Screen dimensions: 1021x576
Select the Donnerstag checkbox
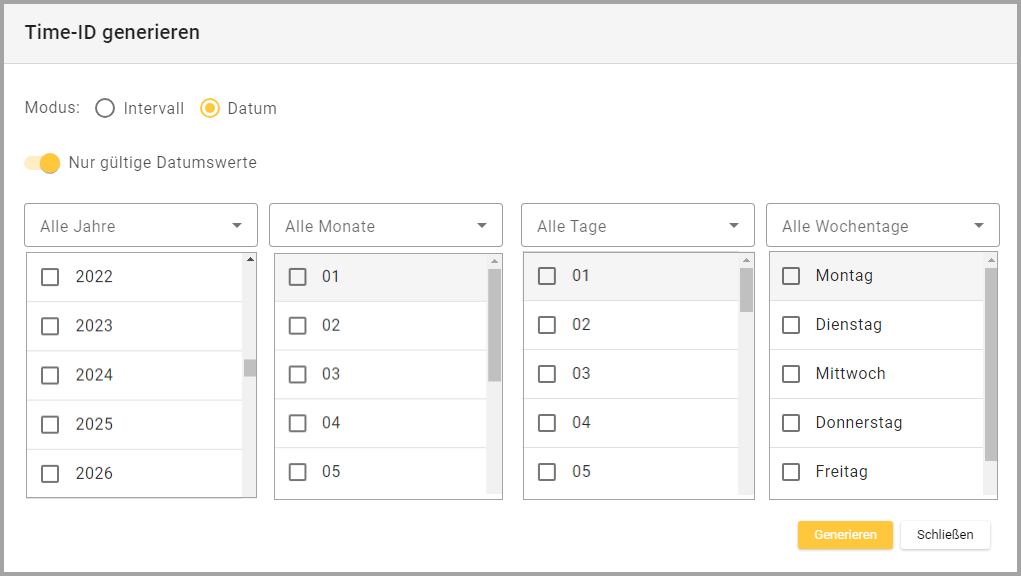(x=791, y=423)
